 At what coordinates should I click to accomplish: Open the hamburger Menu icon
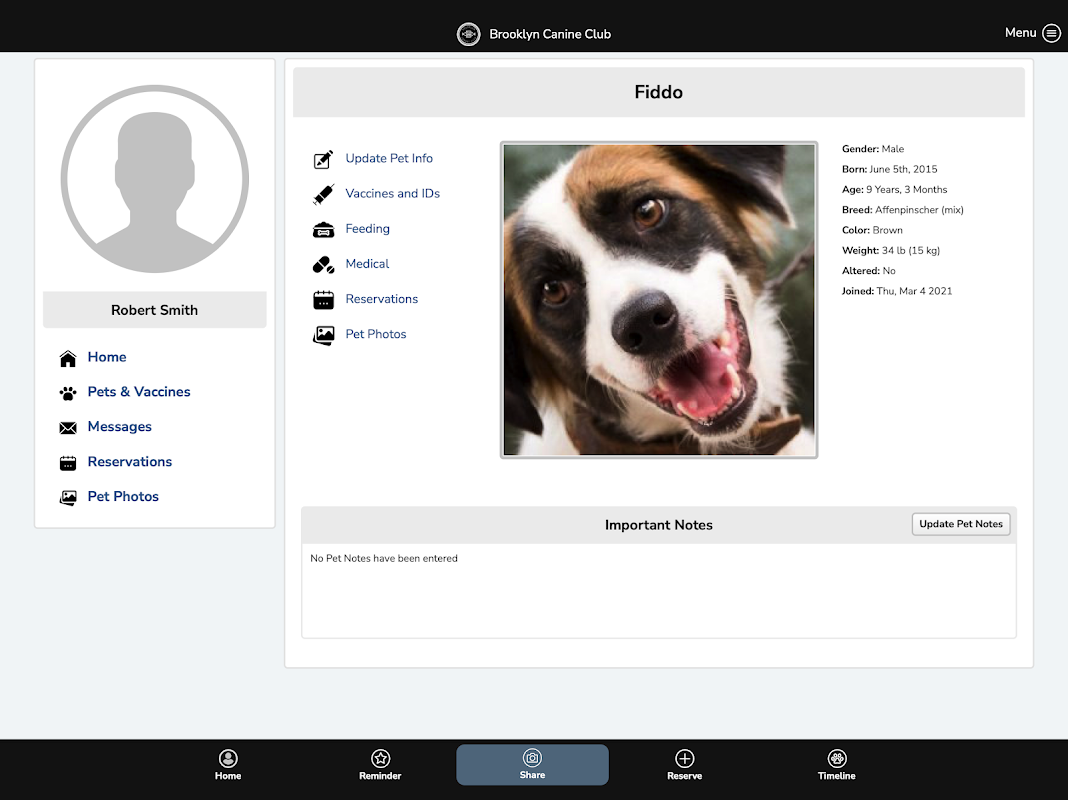click(1052, 33)
